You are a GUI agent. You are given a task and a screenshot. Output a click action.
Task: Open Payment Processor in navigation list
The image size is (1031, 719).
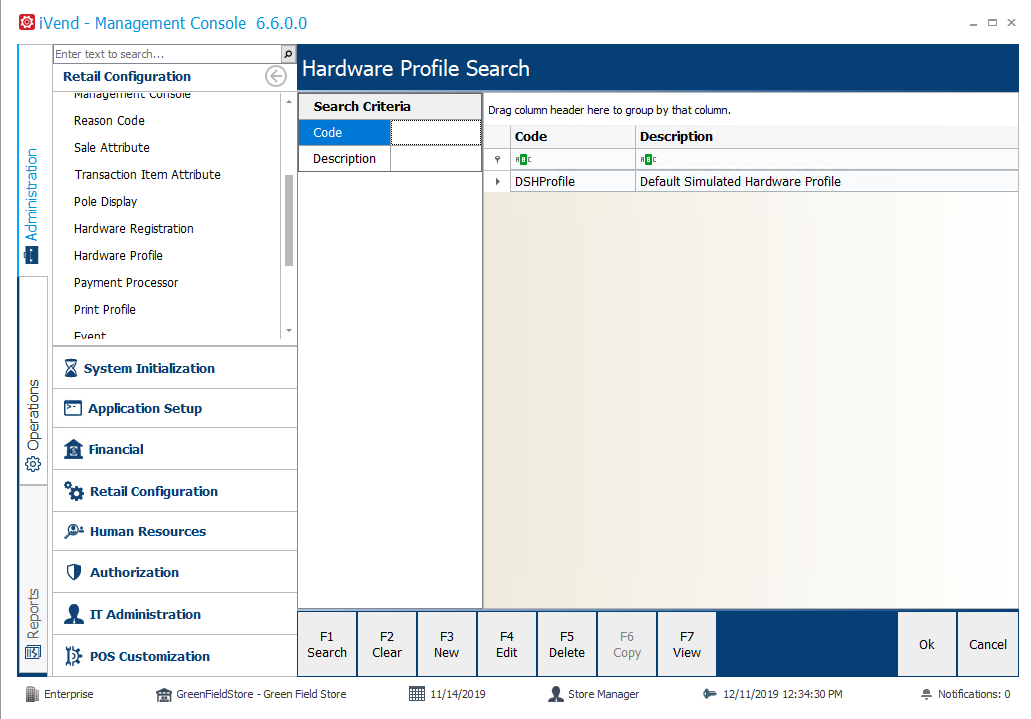click(x=126, y=283)
